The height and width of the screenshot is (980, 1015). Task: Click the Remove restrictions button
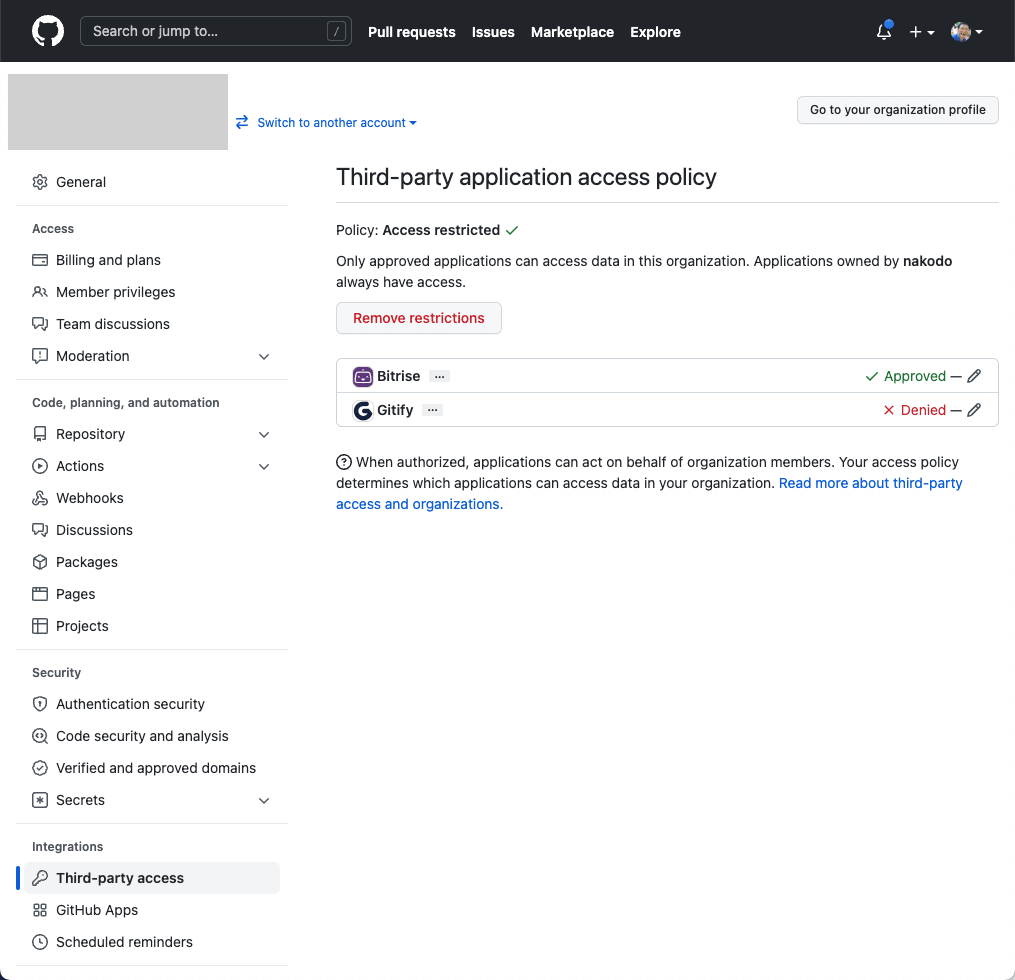click(419, 318)
